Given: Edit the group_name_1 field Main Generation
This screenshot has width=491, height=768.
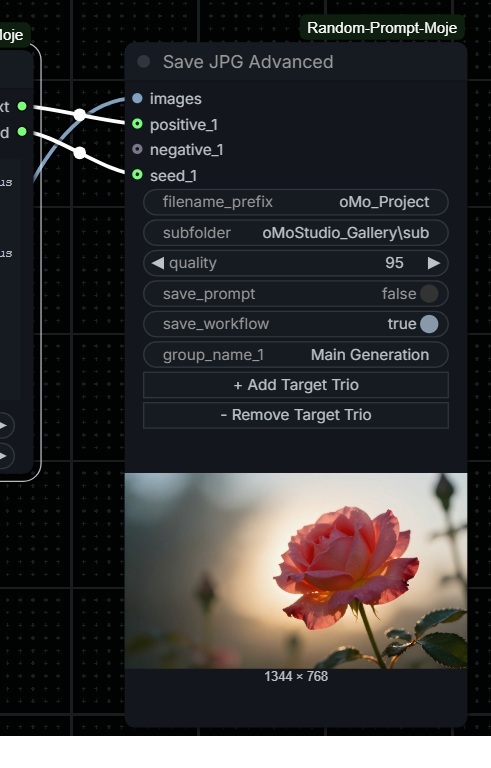Looking at the screenshot, I should pyautogui.click(x=295, y=355).
